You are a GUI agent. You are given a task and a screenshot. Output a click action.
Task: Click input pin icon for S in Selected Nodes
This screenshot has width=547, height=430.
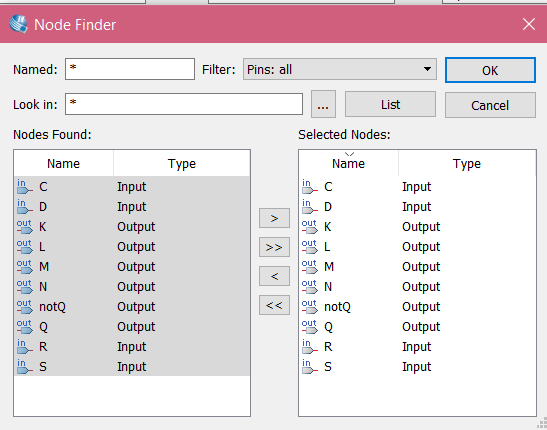coord(310,367)
